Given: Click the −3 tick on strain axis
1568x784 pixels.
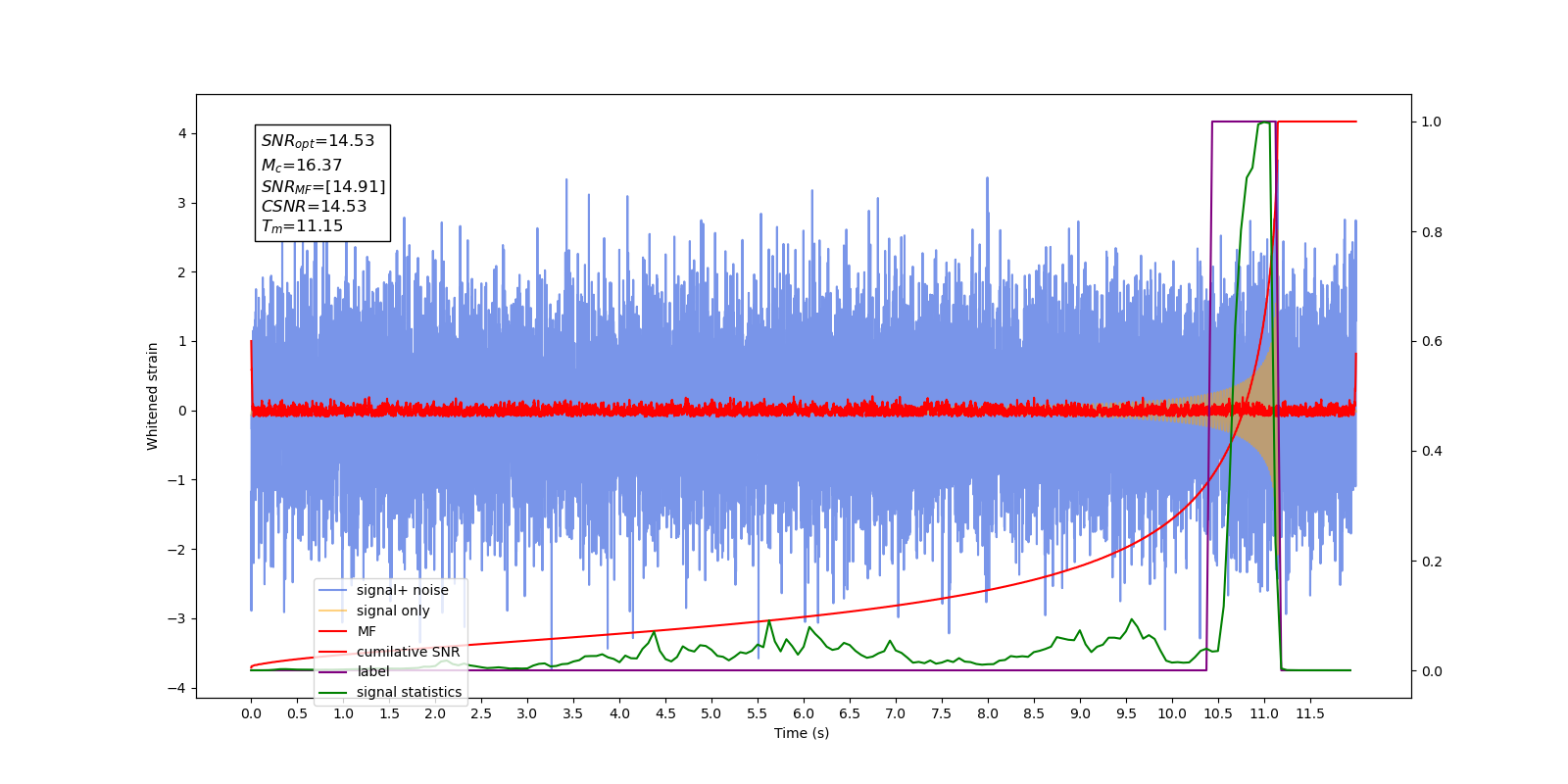Looking at the screenshot, I should point(176,618).
